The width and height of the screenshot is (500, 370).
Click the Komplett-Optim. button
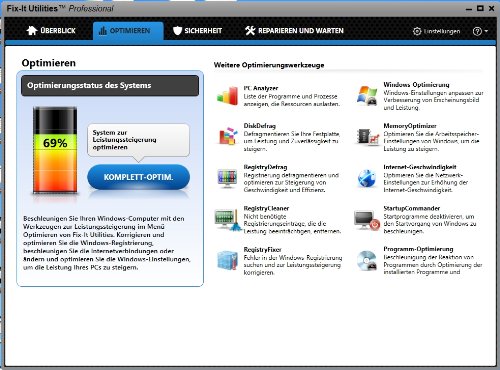coord(138,177)
